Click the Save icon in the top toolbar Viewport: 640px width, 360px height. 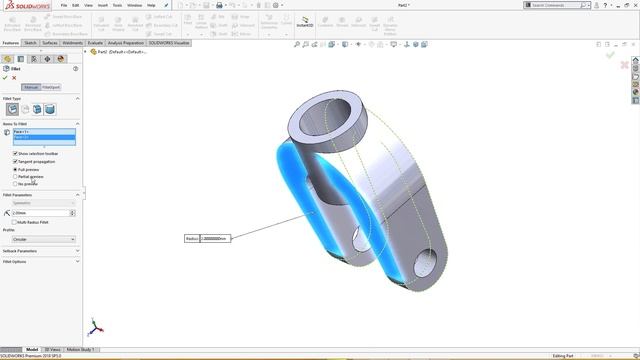[207, 5]
